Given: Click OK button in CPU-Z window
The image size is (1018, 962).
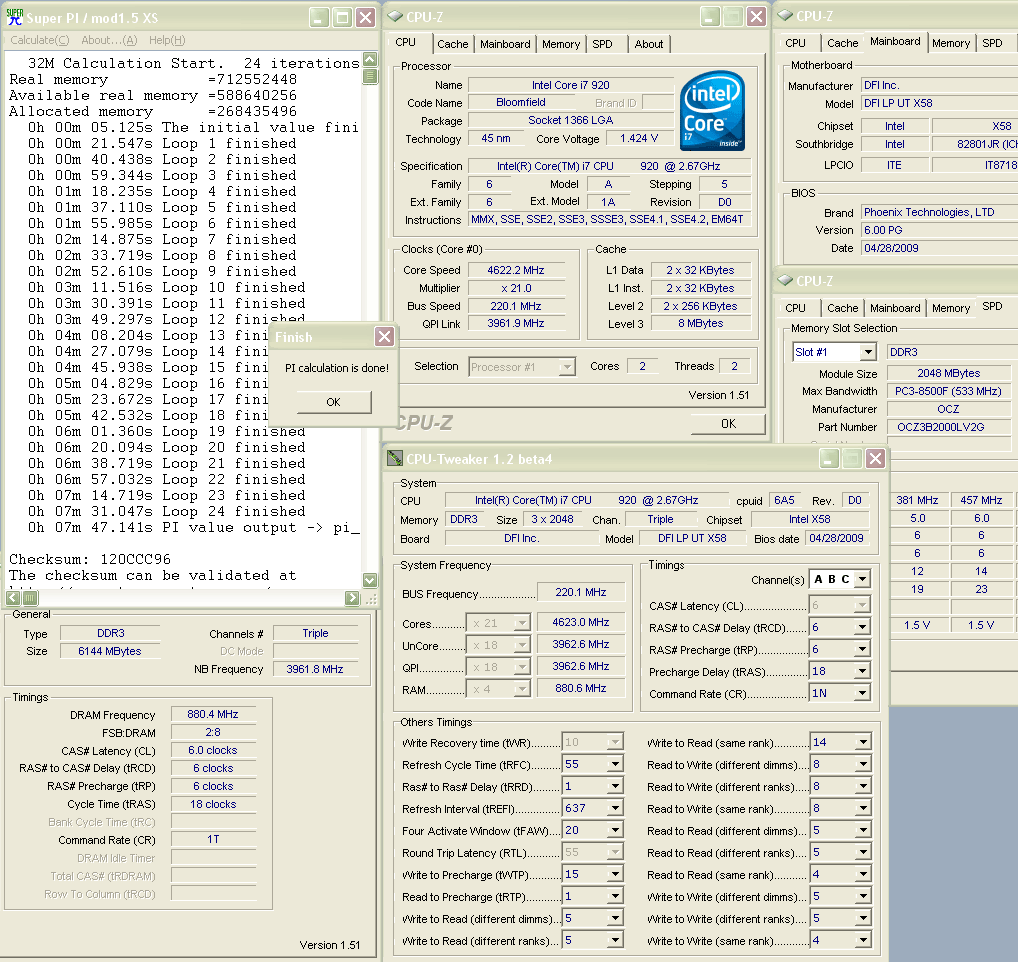Looking at the screenshot, I should pyautogui.click(x=728, y=423).
